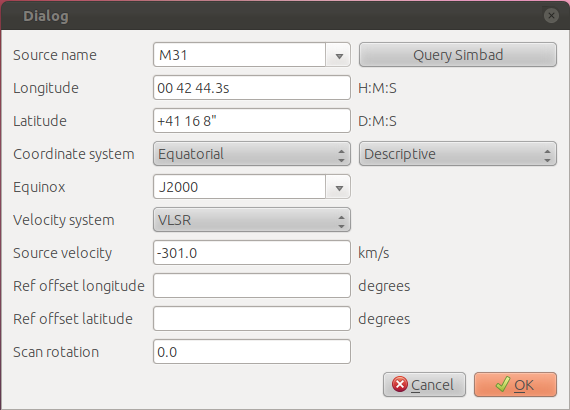Click the empty Ref offset longitude field

click(252, 286)
